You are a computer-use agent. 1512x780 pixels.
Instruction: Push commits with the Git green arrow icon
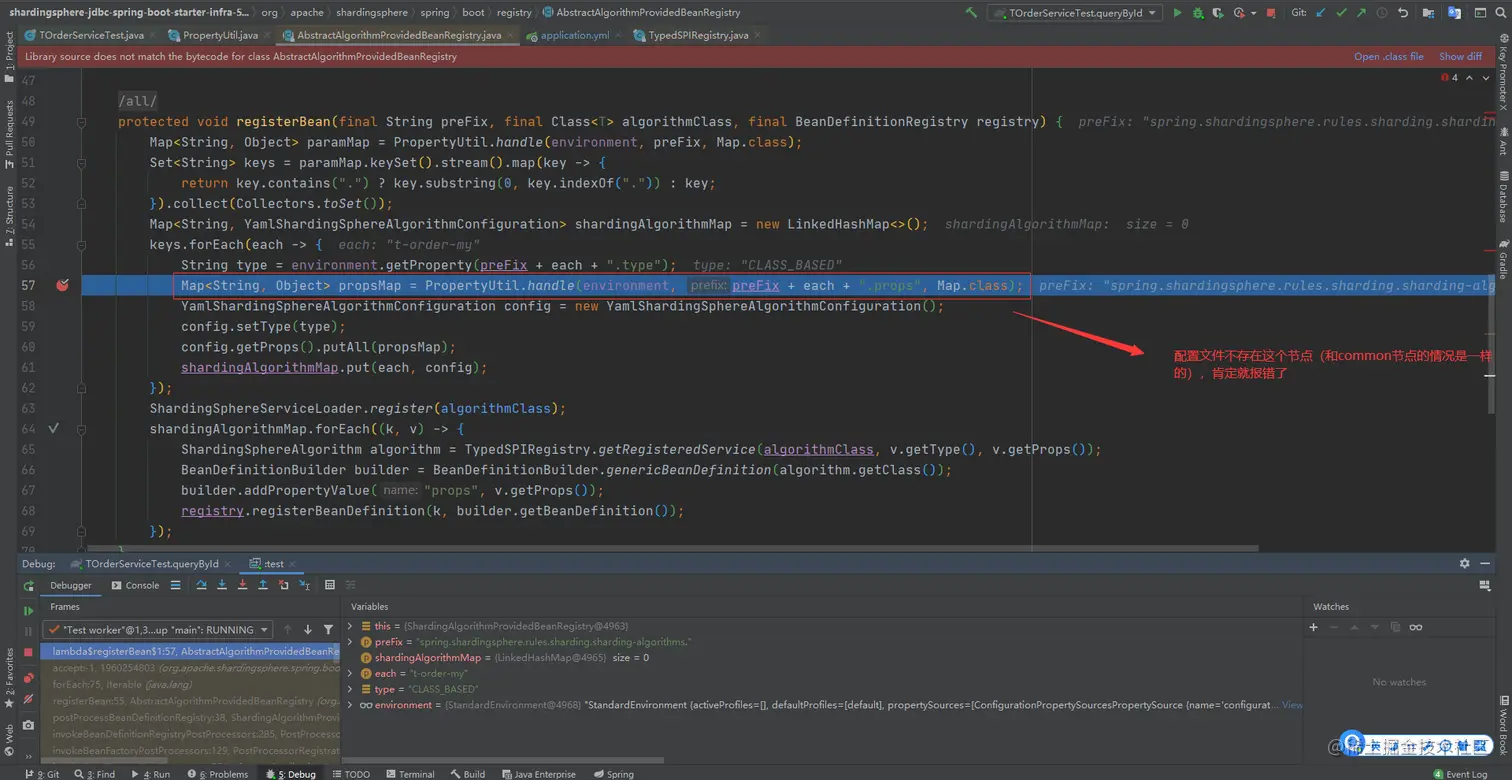[1362, 13]
